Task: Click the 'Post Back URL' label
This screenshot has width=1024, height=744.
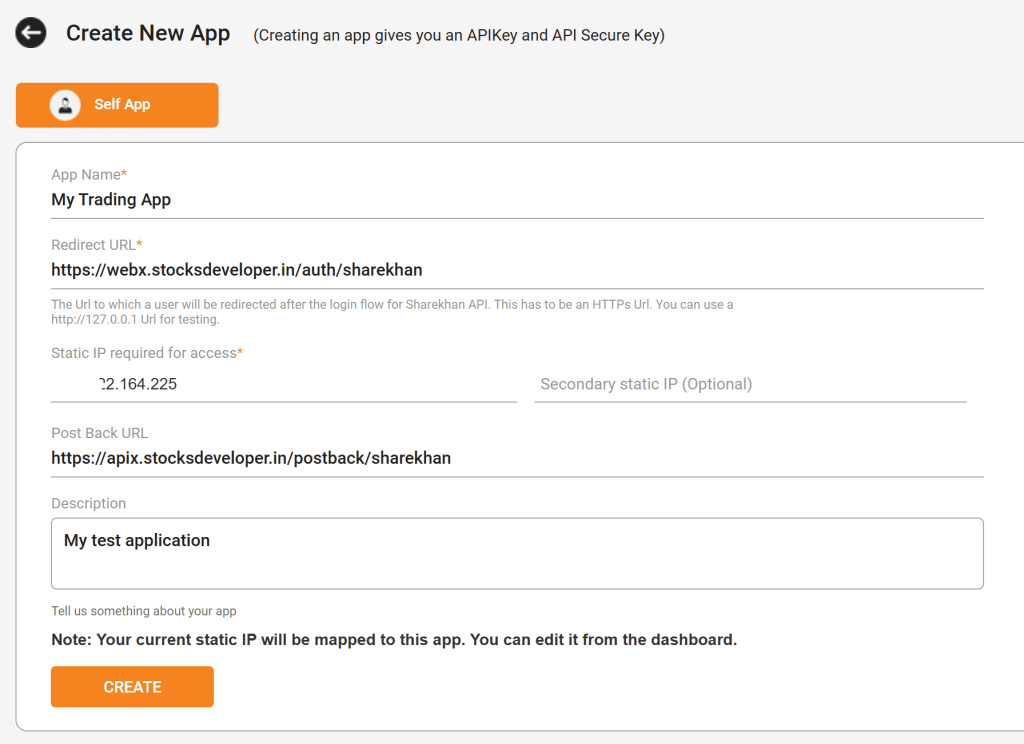Action: pos(100,433)
